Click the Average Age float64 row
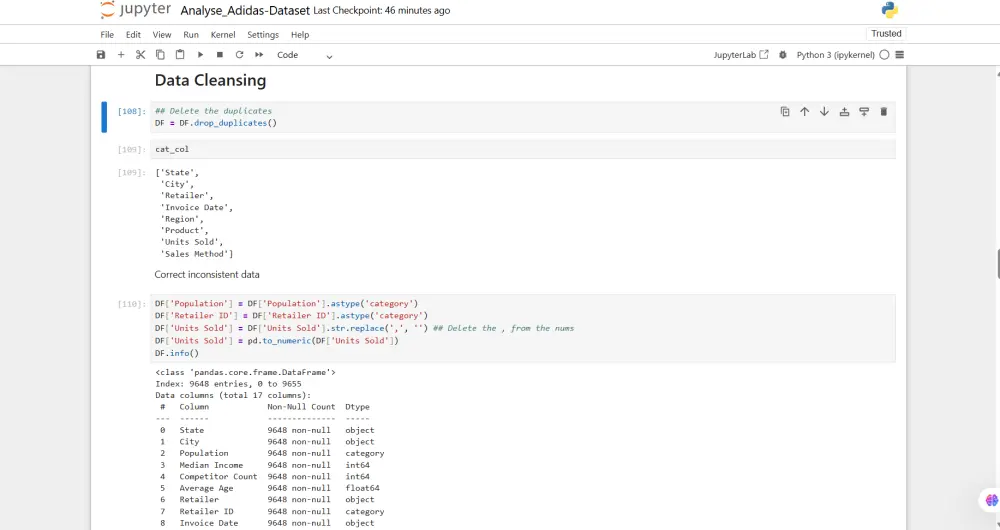This screenshot has height=530, width=1000. click(270, 488)
